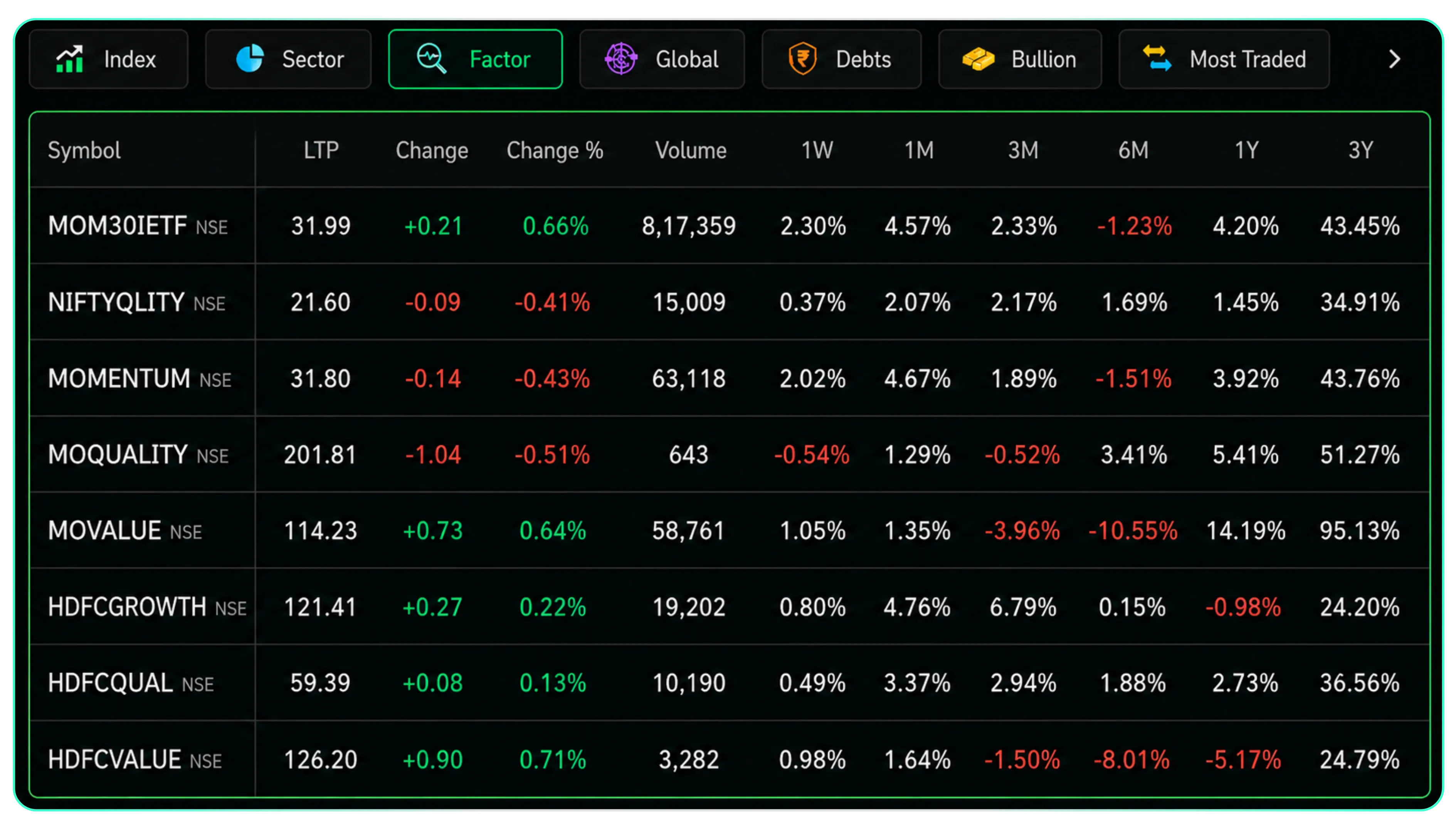Click MOVALUE 6M return -10.55%
This screenshot has width=1456, height=819.
[x=1133, y=531]
